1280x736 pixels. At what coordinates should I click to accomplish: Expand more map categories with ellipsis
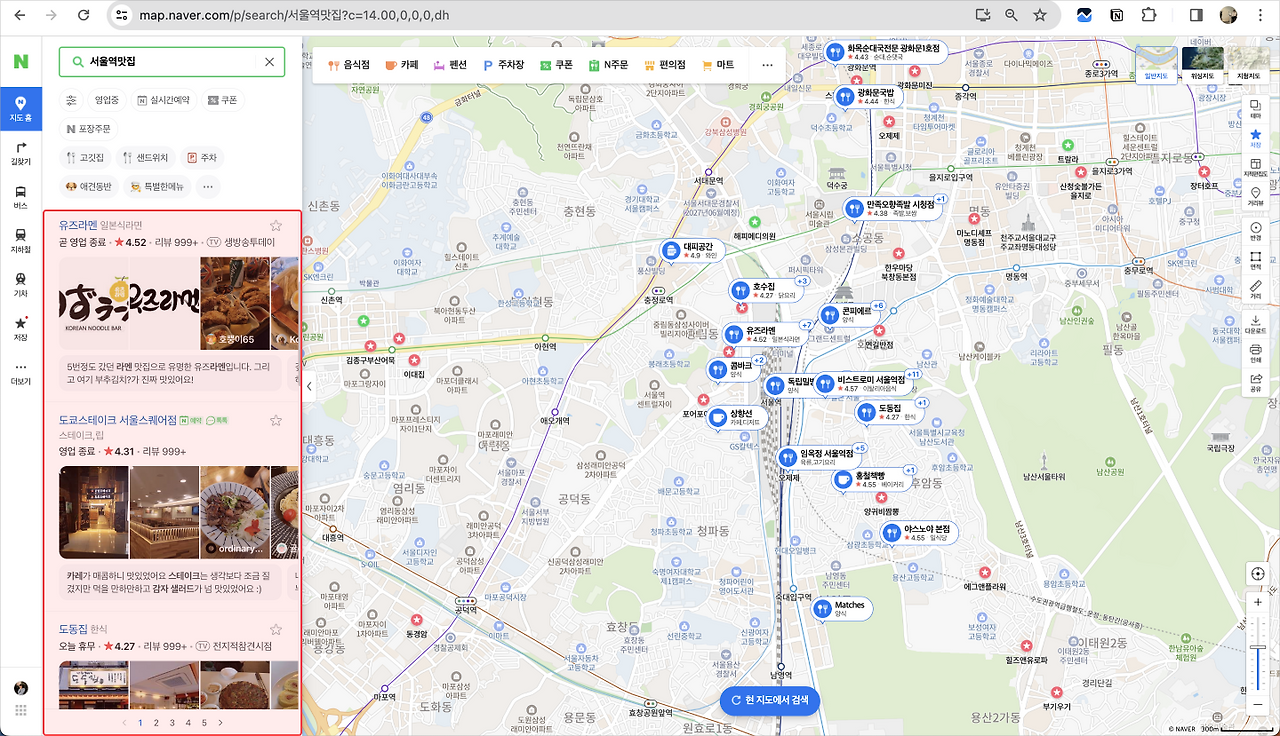(767, 65)
